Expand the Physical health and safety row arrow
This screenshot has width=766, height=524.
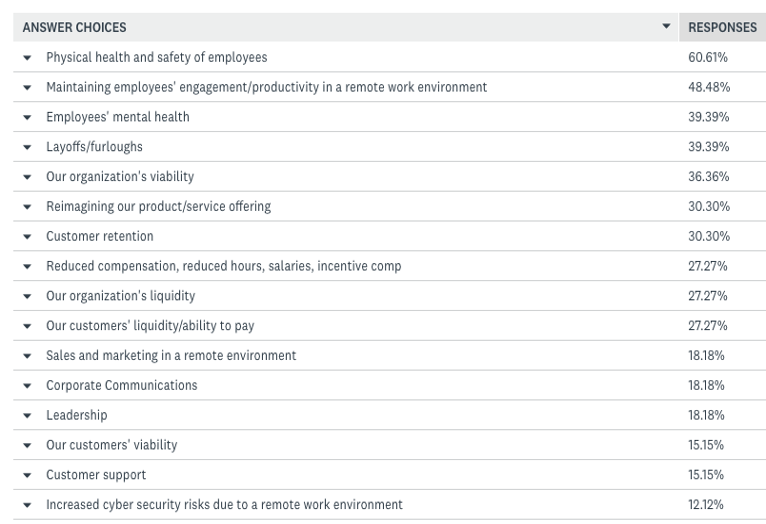[27, 58]
